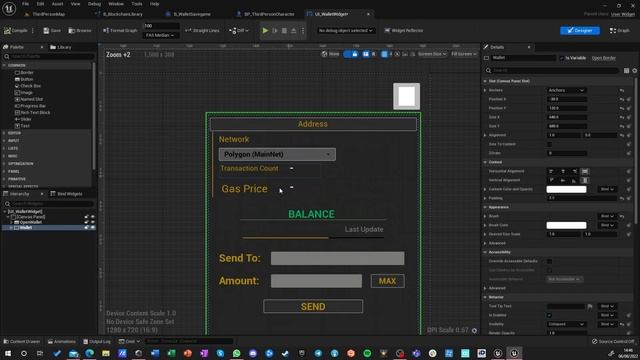Toggle Size To Content checkbox

coord(549,144)
